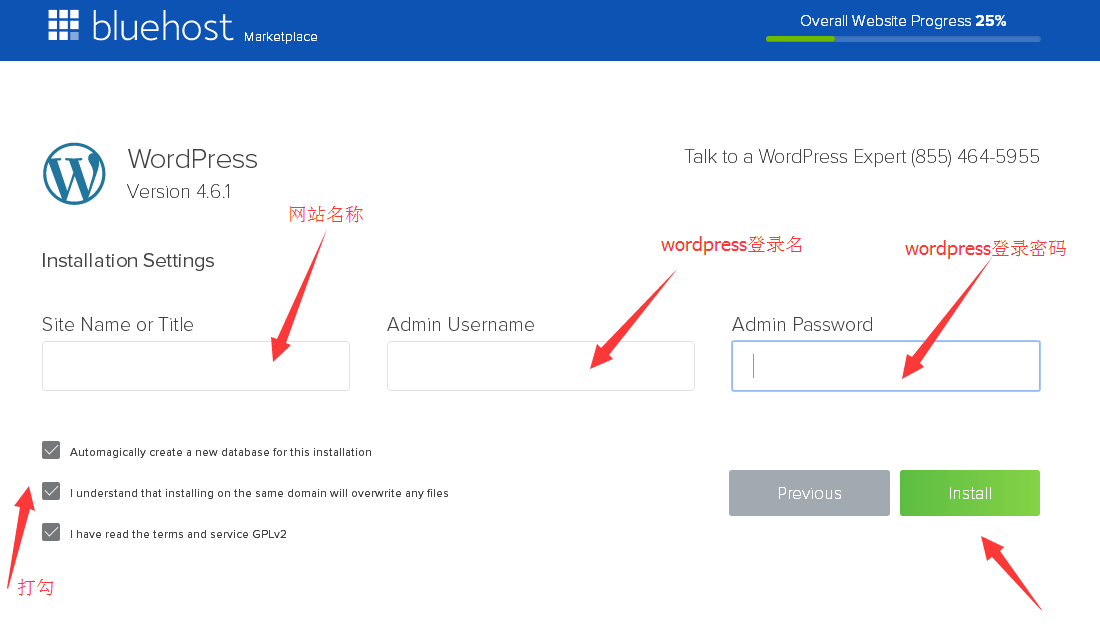Click the Admin Password text field
Image resolution: width=1100 pixels, height=644 pixels.
tap(885, 366)
